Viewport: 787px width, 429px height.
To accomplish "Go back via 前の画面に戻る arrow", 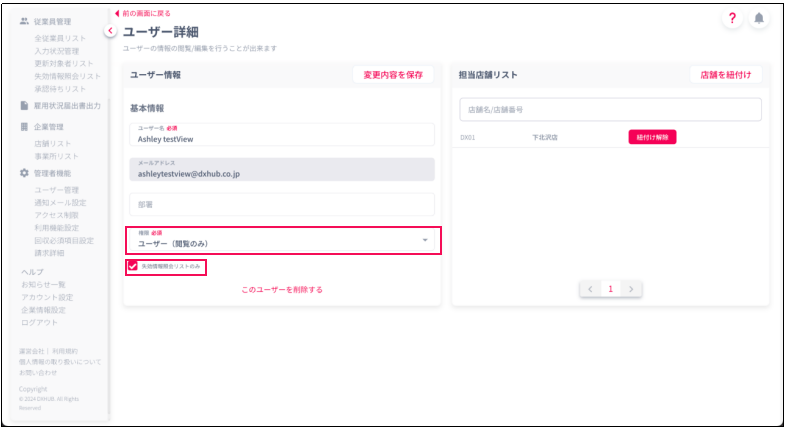I will (x=118, y=13).
